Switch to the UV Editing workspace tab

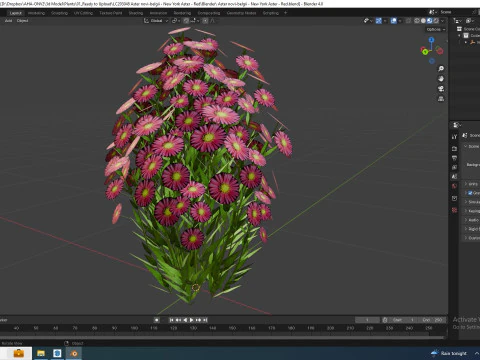[x=83, y=13]
